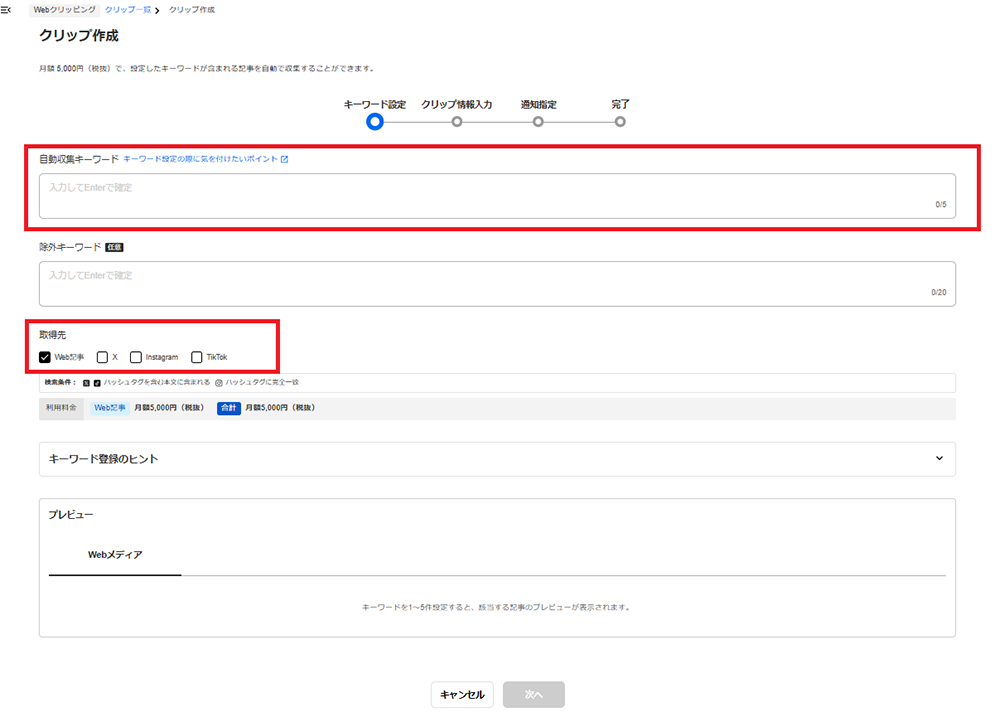Click the TikTok icon in search conditions
Screen dimensions: 1000x722
[97, 383]
